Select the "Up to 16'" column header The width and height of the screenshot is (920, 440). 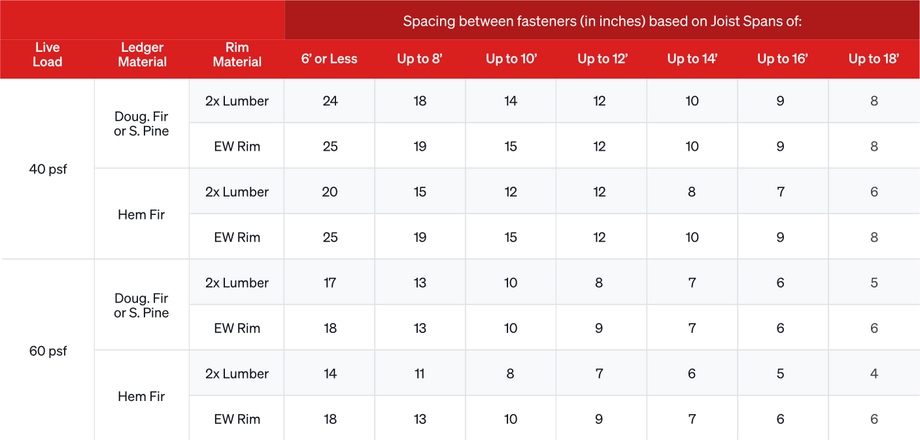(x=783, y=59)
